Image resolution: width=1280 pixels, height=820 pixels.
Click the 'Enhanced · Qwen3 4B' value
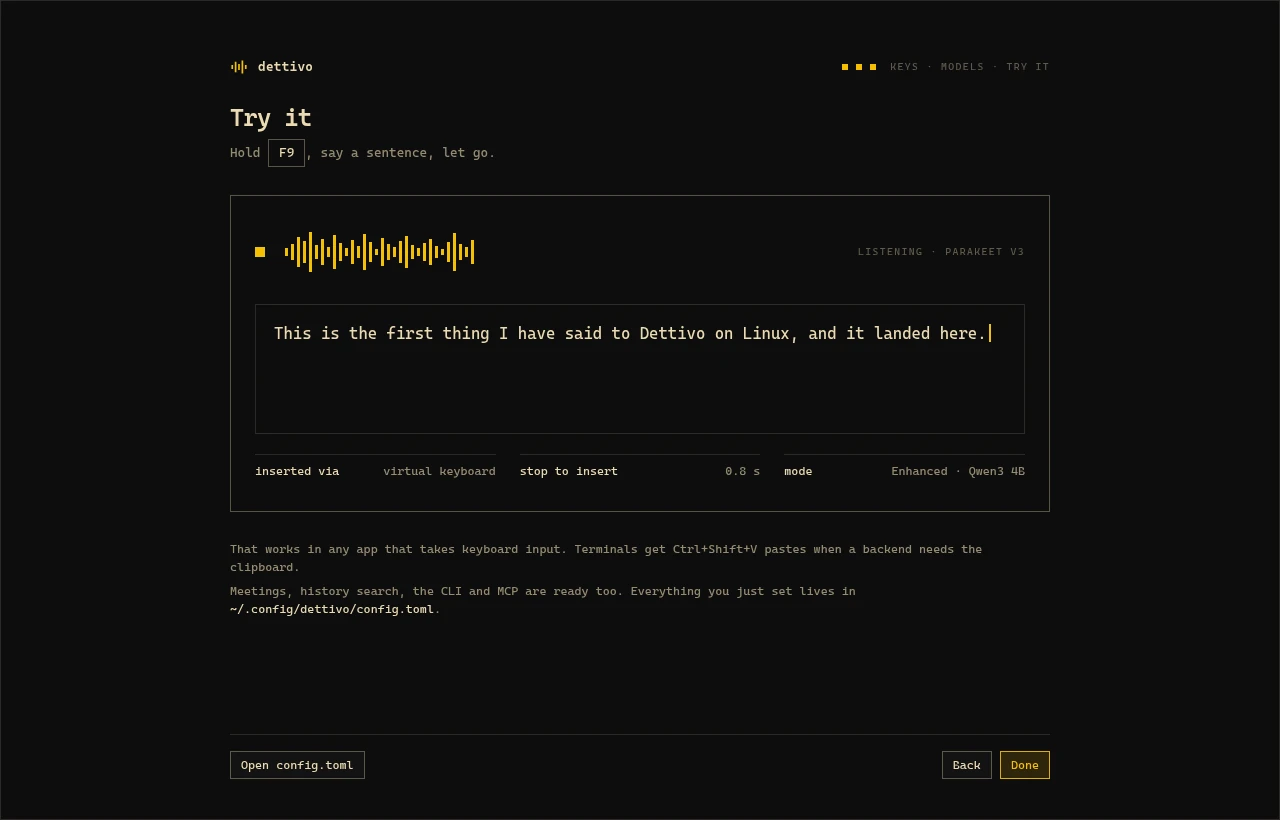(x=958, y=471)
